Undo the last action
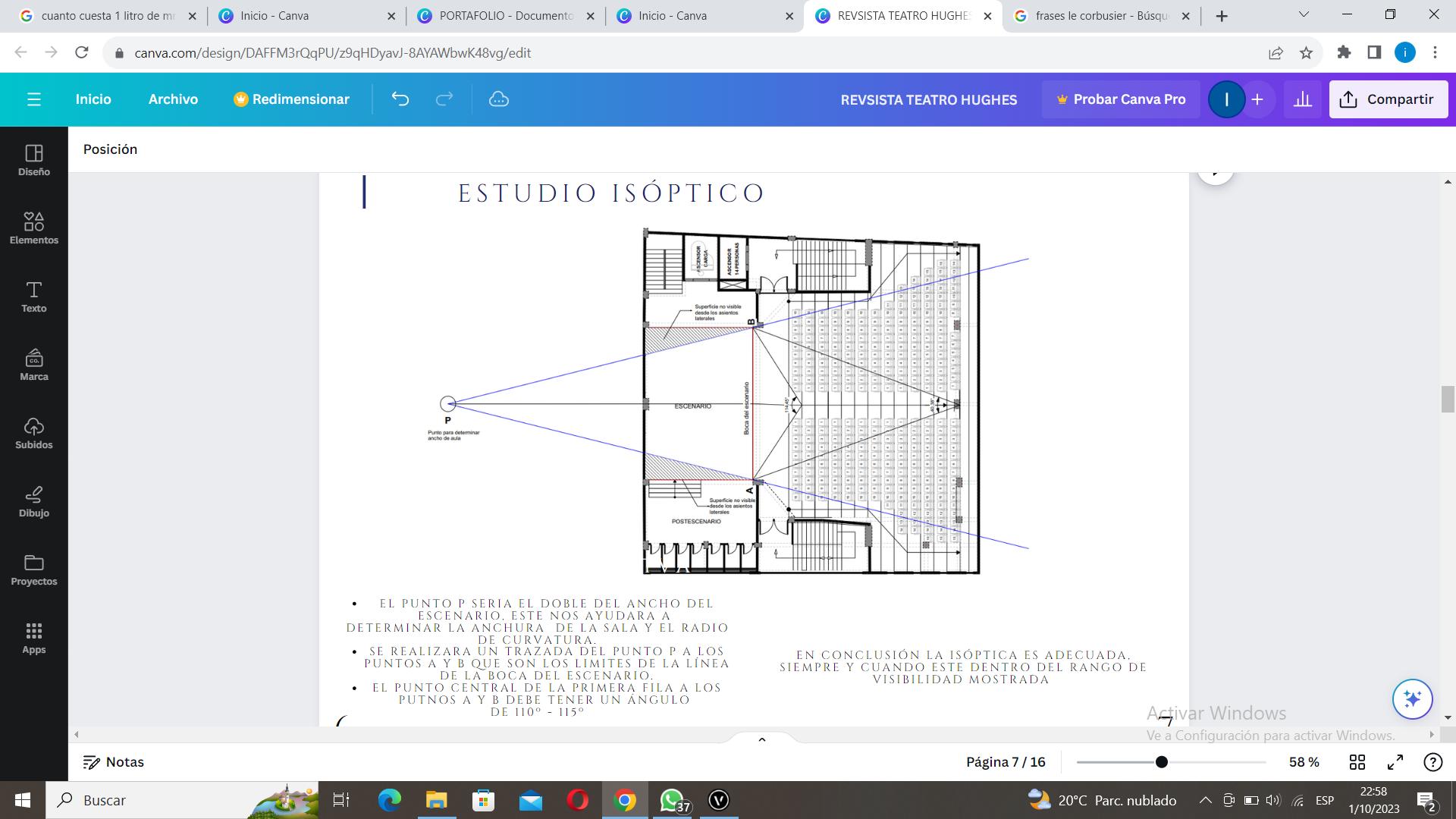 pos(400,99)
